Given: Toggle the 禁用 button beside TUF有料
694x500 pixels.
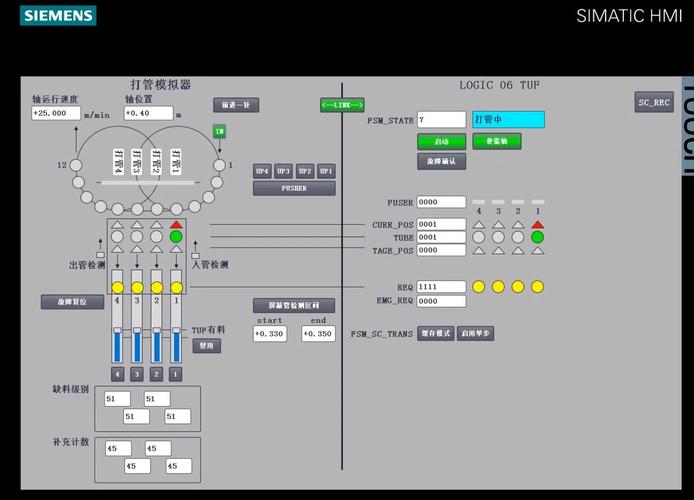Looking at the screenshot, I should click(206, 346).
